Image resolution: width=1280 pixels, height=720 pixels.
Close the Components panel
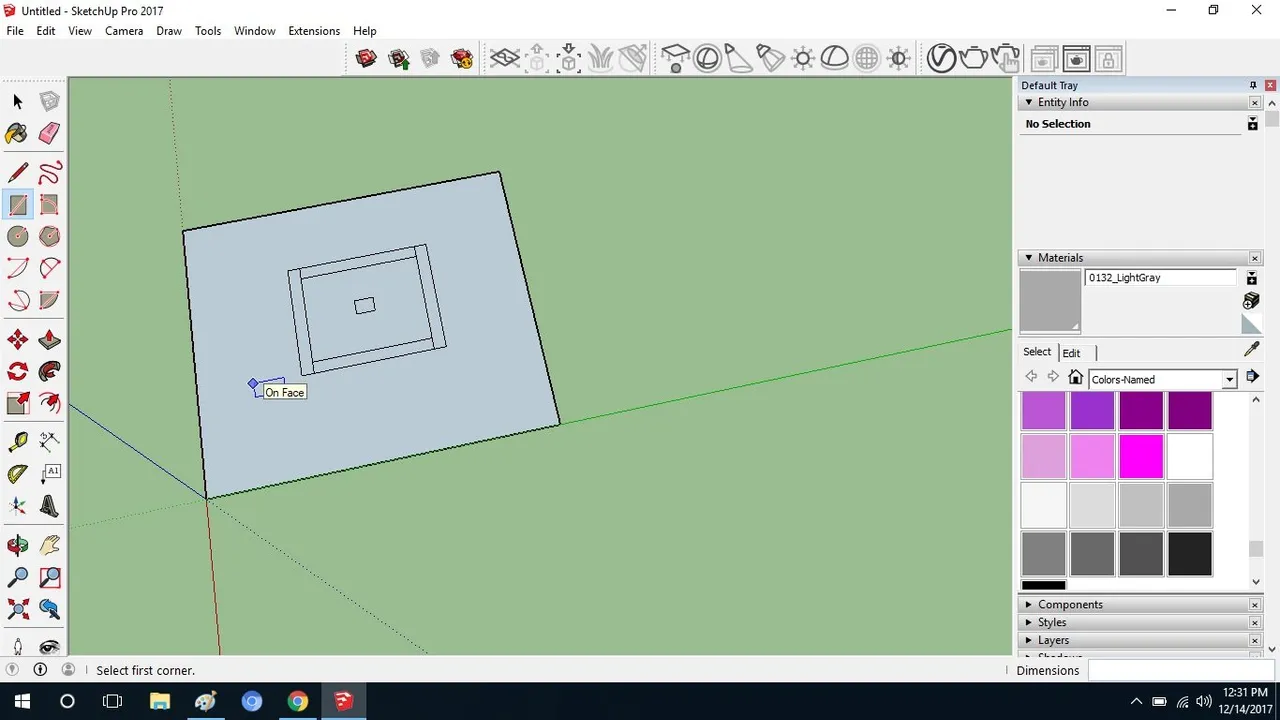(1255, 605)
